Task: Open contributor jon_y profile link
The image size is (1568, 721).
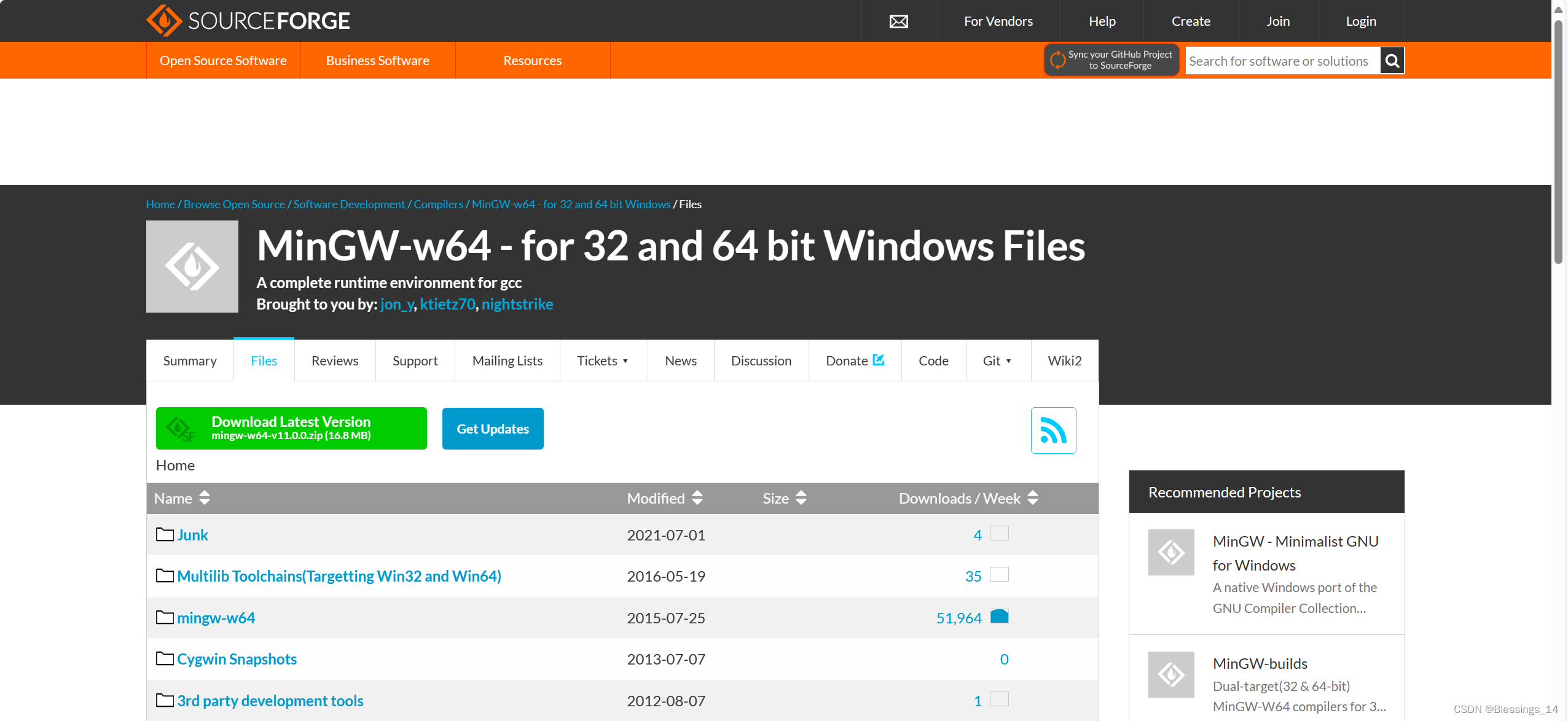Action: click(x=397, y=304)
